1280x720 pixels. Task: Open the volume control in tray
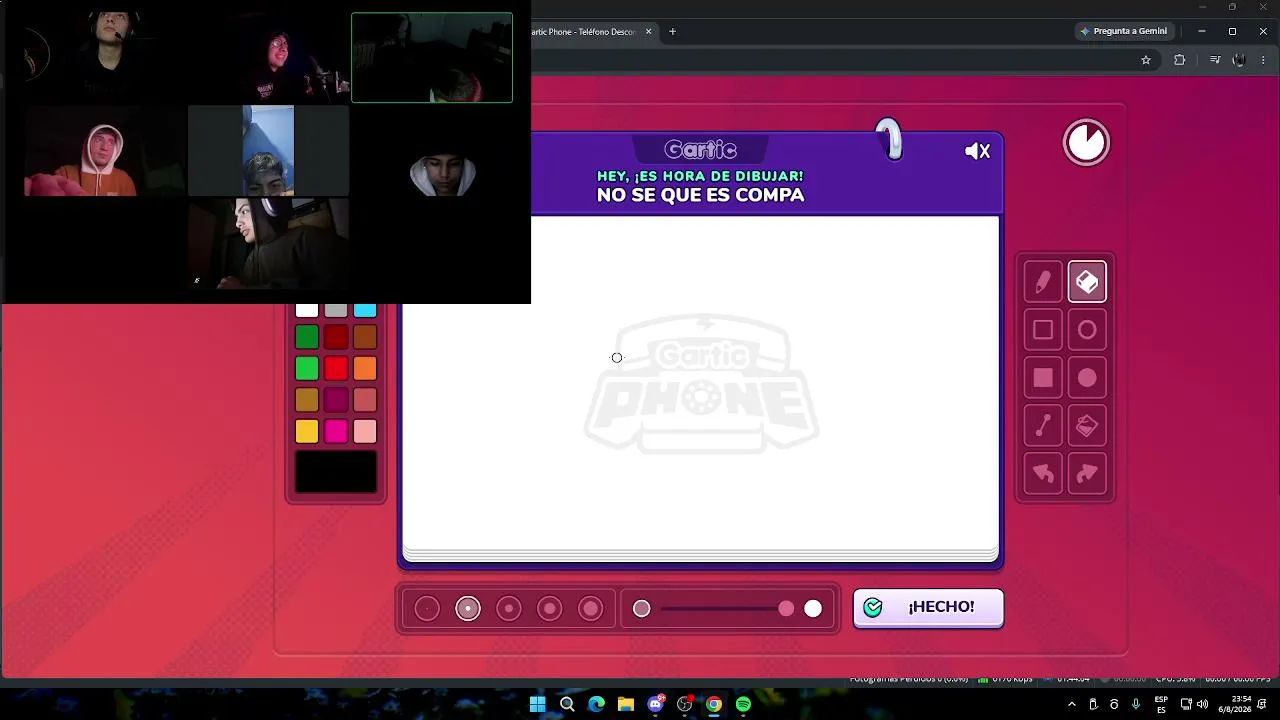pos(1202,704)
